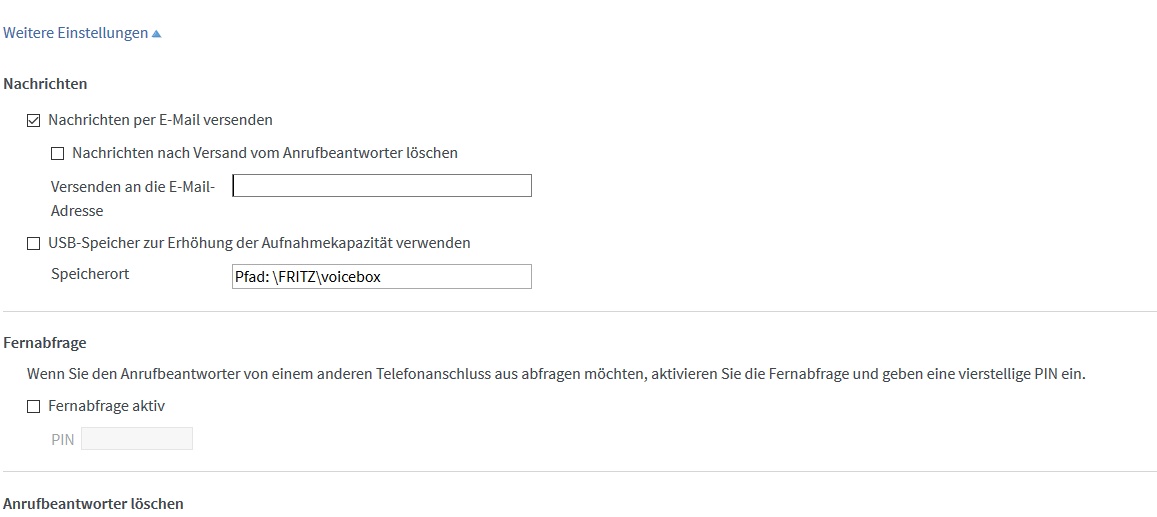The height and width of the screenshot is (517, 1157).
Task: Click the Versenden an die E-Mail-Adresse label
Action: [x=133, y=199]
